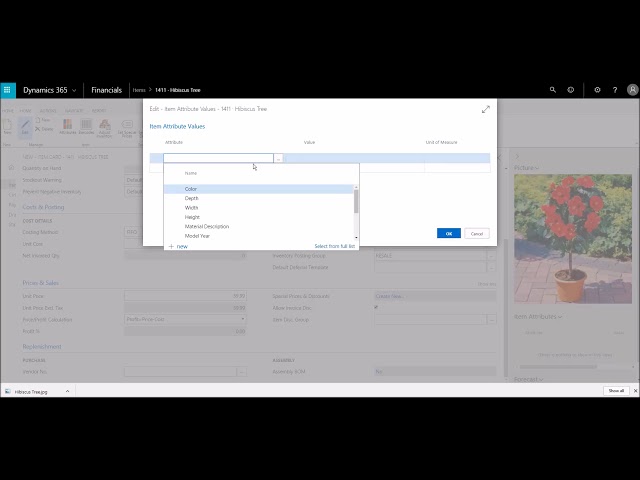Click inside the Attribute input field

[x=217, y=158]
